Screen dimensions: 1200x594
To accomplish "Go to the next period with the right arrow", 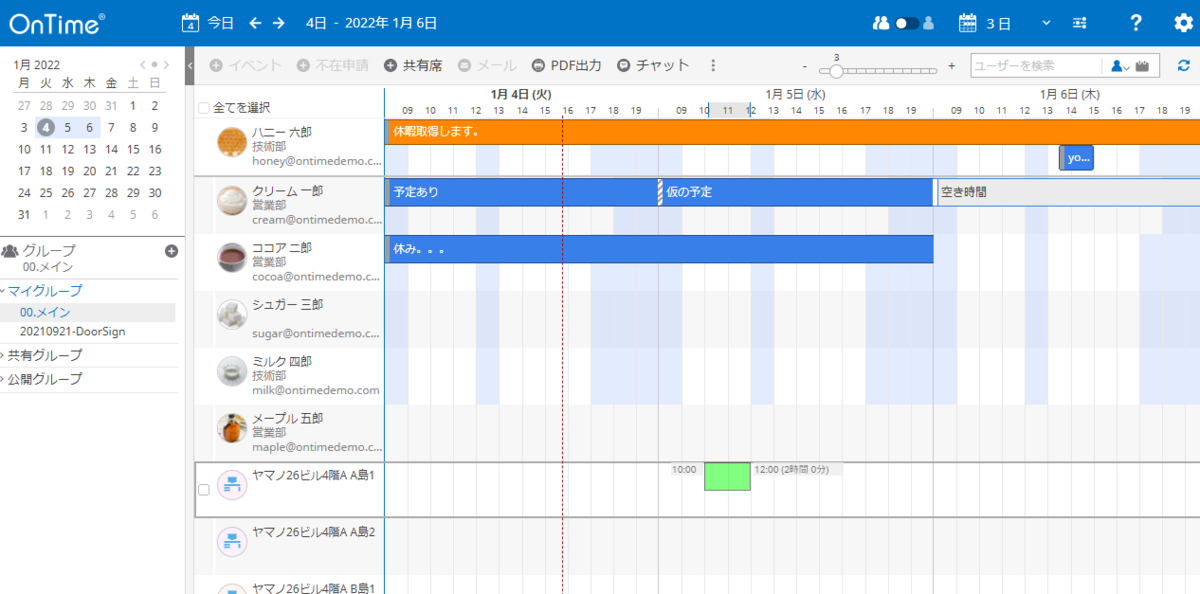I will pyautogui.click(x=279, y=23).
